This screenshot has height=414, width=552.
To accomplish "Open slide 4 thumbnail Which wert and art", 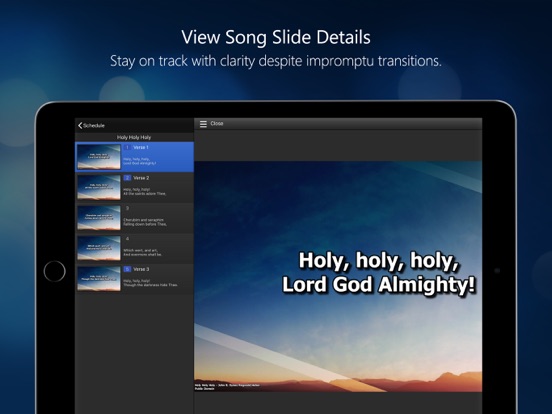I will tap(99, 248).
